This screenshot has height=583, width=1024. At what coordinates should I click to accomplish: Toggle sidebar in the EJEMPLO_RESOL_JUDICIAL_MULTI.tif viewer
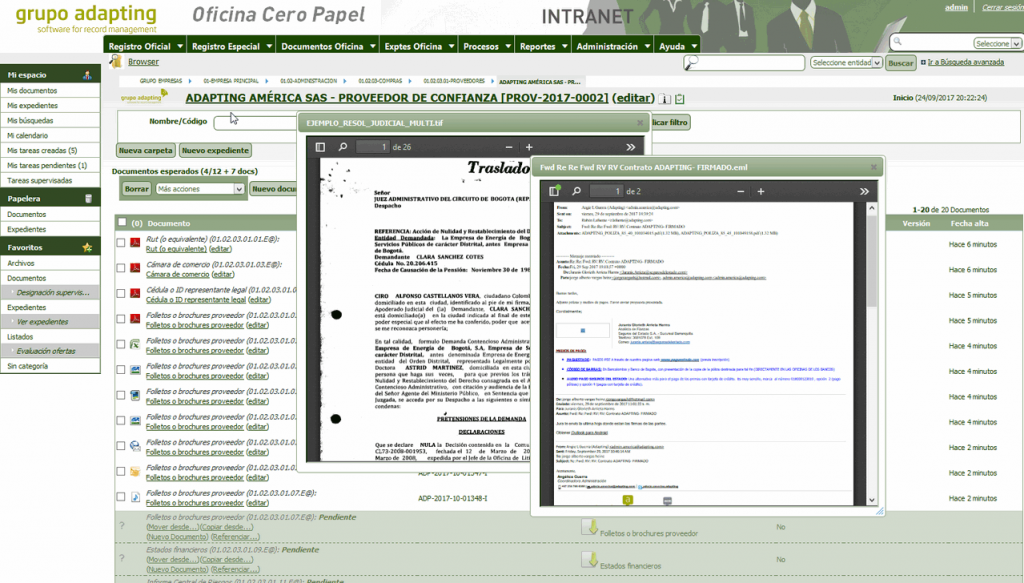tap(320, 147)
